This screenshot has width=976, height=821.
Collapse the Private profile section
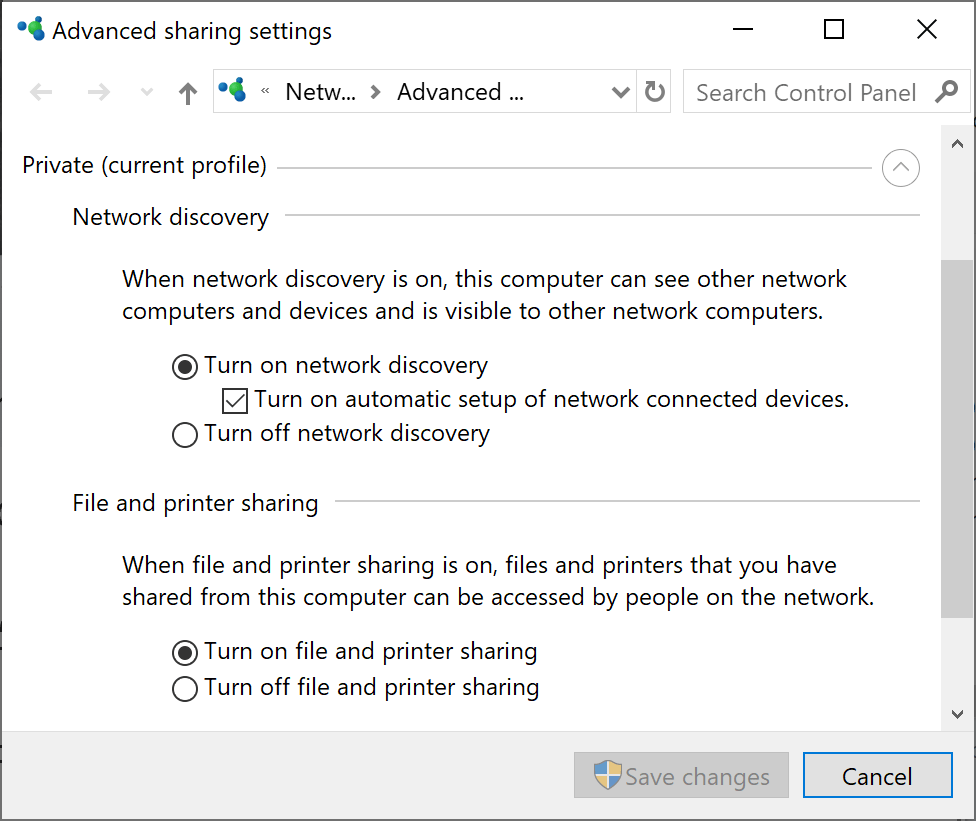click(900, 168)
